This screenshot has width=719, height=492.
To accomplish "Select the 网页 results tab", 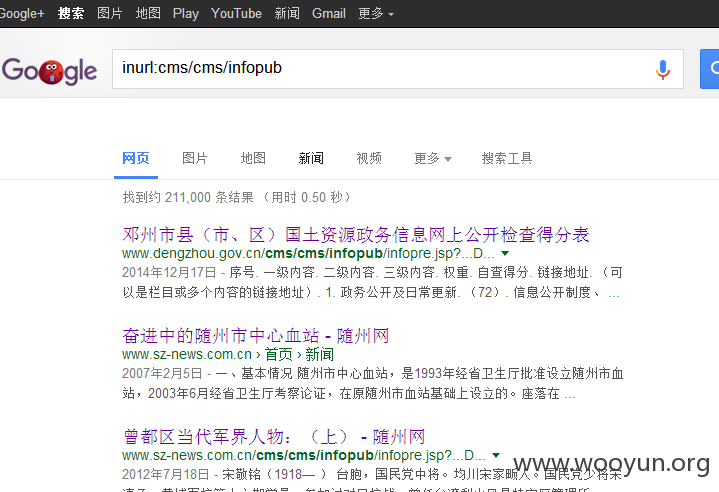I will 136,158.
